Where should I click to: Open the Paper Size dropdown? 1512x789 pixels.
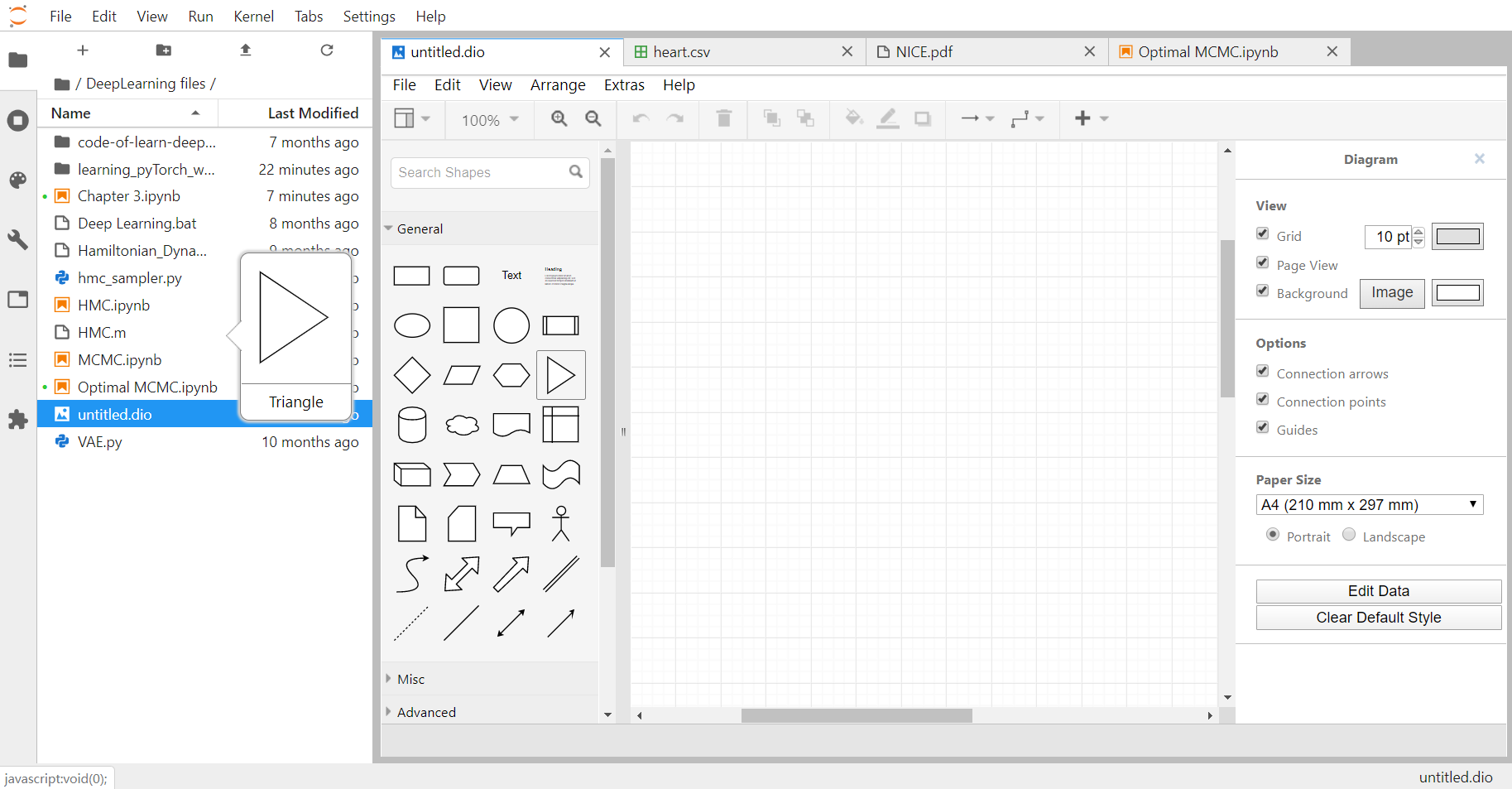(x=1369, y=505)
